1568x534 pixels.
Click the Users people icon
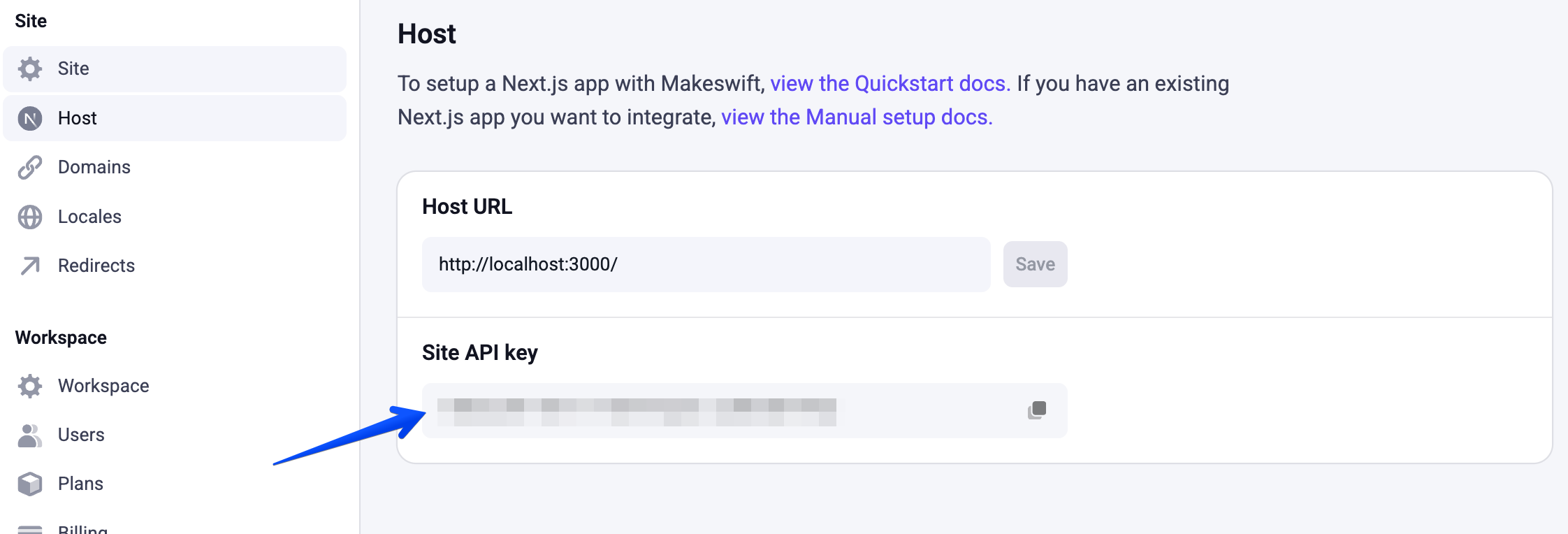coord(29,434)
